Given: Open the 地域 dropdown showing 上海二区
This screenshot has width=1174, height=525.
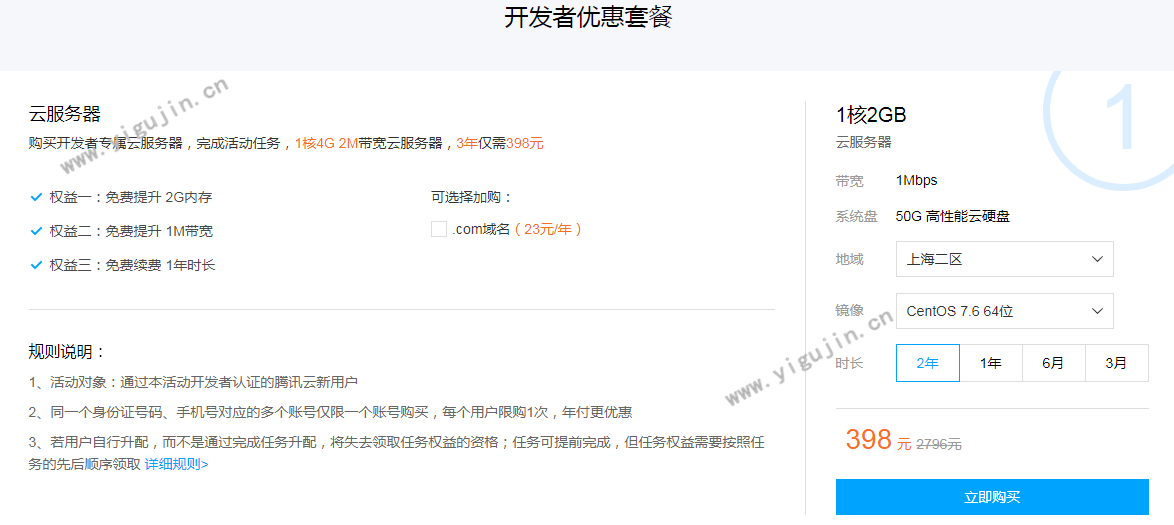Looking at the screenshot, I should [1004, 259].
